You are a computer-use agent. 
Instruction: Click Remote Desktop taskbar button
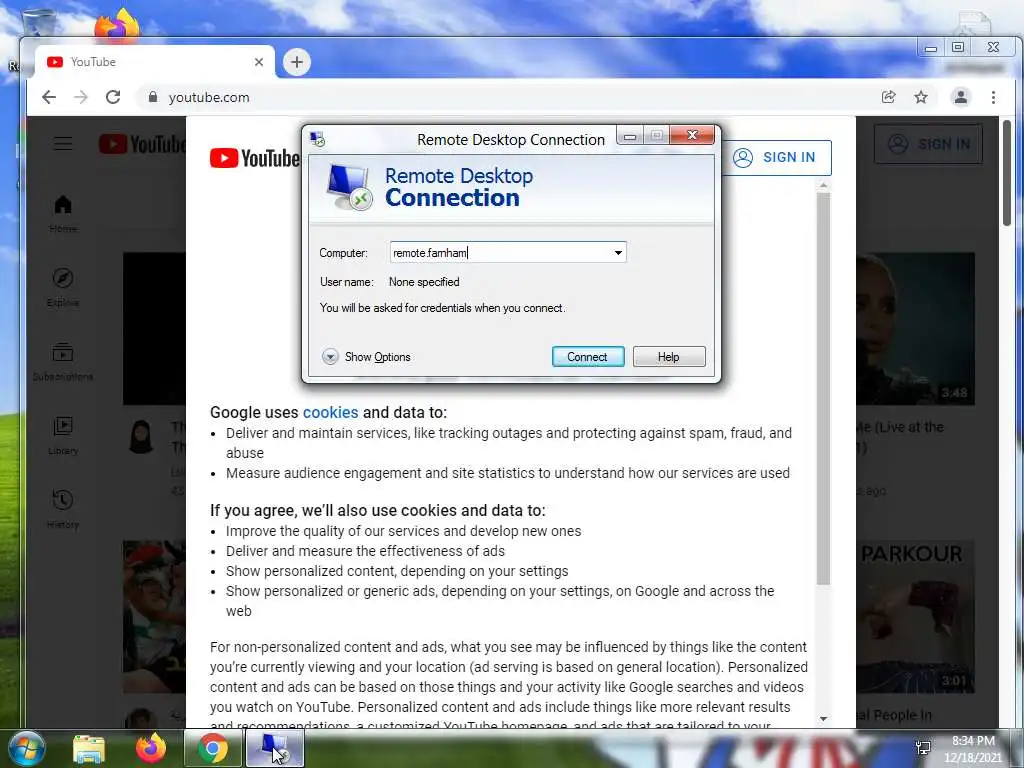[x=274, y=748]
